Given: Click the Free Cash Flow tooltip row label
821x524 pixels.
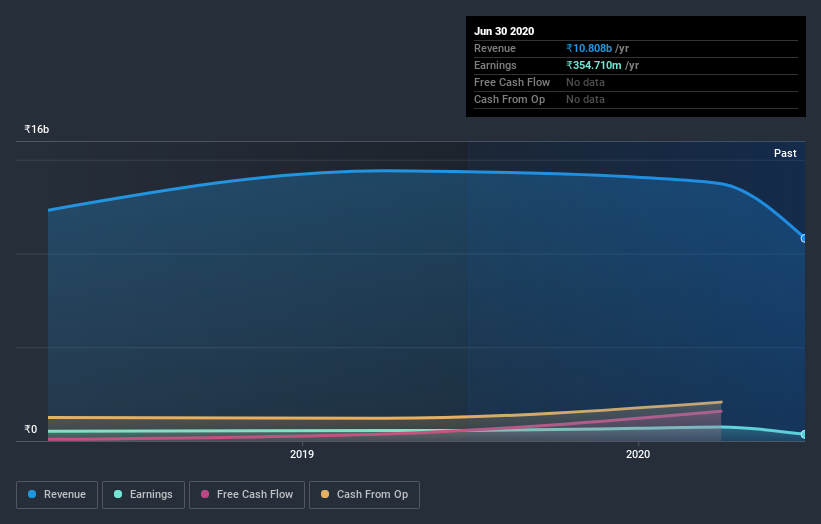Looking at the screenshot, I should point(512,83).
